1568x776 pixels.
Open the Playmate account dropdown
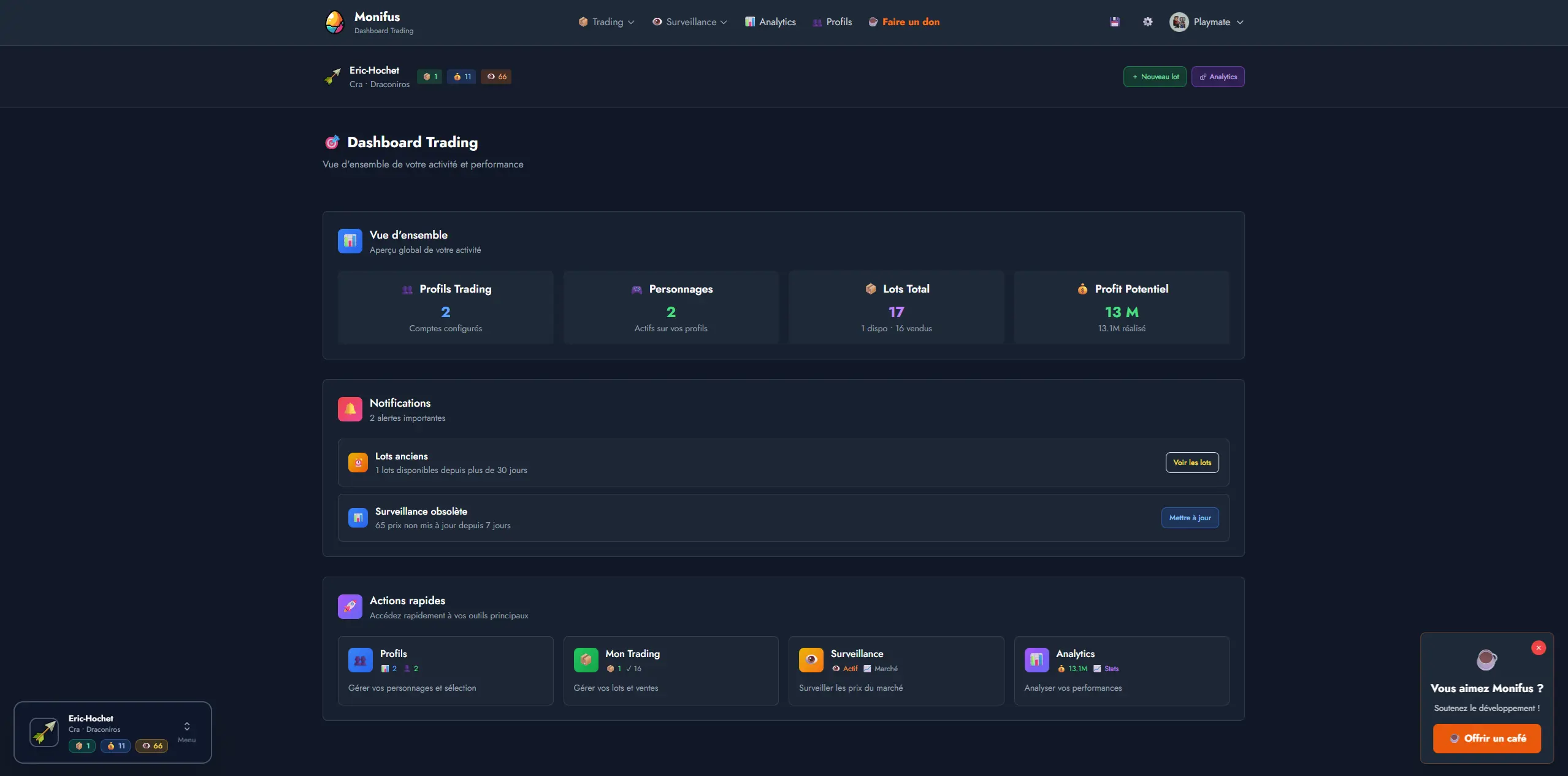(1206, 21)
